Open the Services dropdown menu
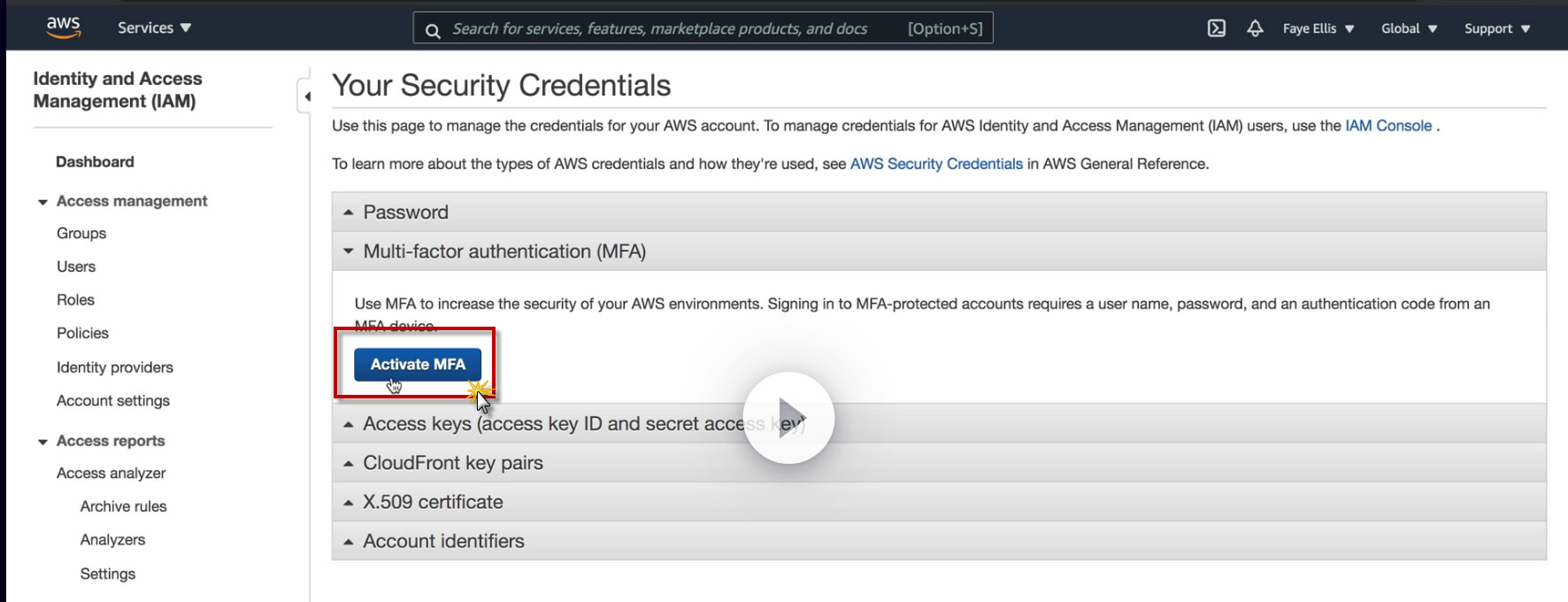Viewport: 1568px width, 602px height. (x=154, y=27)
